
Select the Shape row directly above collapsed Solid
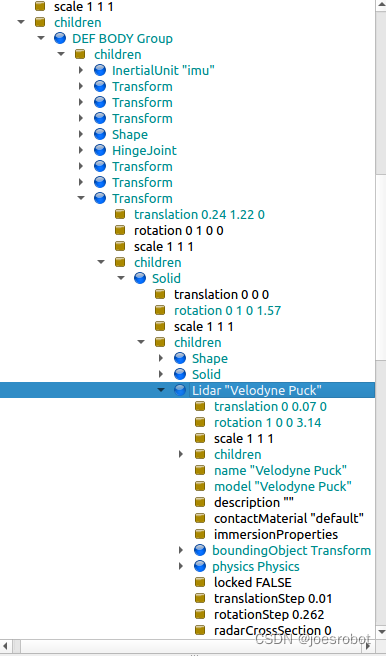coord(210,359)
